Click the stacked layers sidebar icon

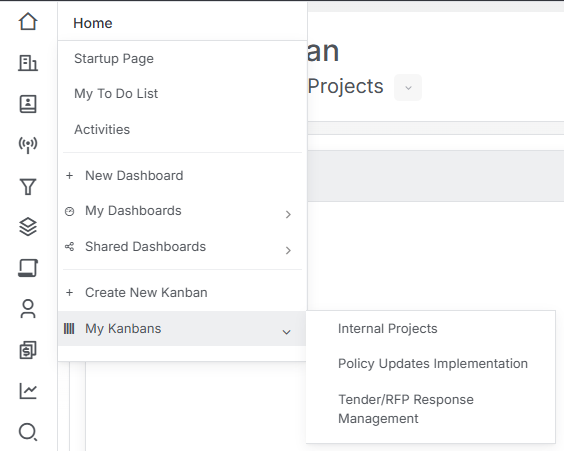pos(28,227)
